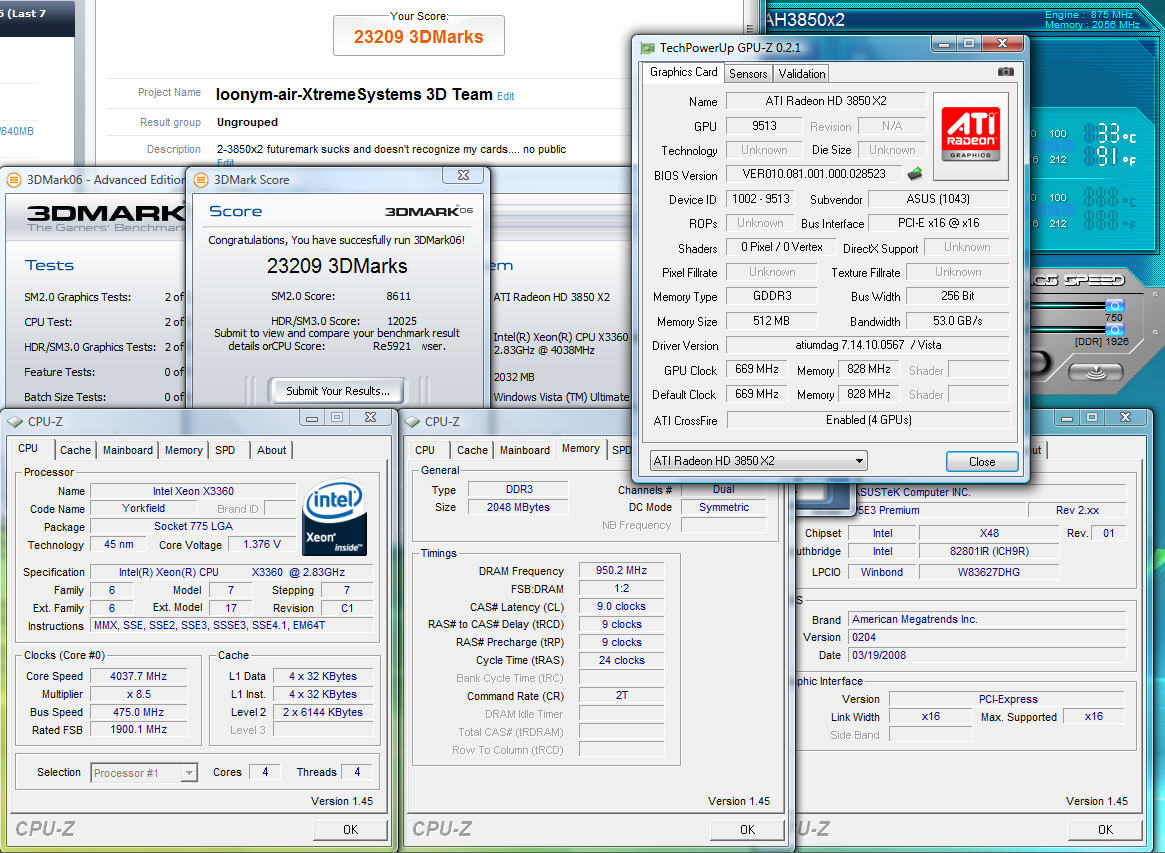The image size is (1165, 853).
Task: Click the memory Type value DDR3
Action: (x=519, y=489)
